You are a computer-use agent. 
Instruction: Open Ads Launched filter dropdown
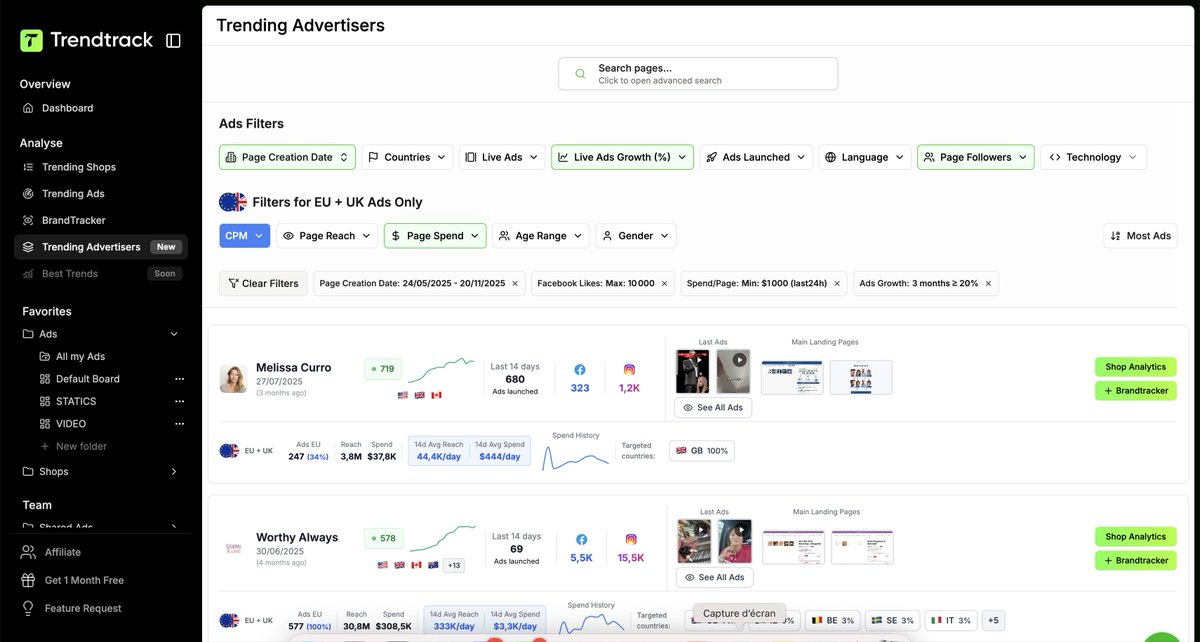tap(755, 157)
